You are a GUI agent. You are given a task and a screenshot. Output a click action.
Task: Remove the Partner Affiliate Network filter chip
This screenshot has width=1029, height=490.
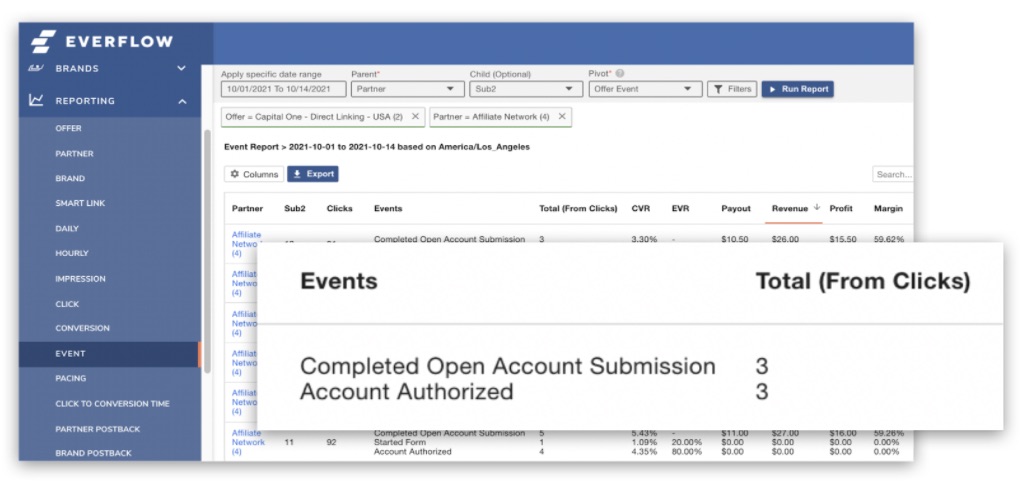pyautogui.click(x=562, y=116)
